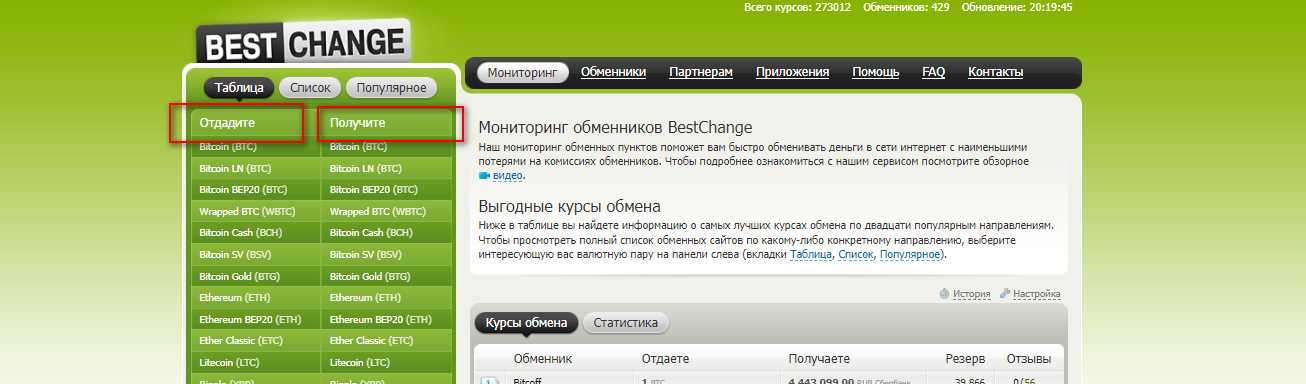The width and height of the screenshot is (1306, 384).
Task: Click the Отдаете column header
Action: 666,358
